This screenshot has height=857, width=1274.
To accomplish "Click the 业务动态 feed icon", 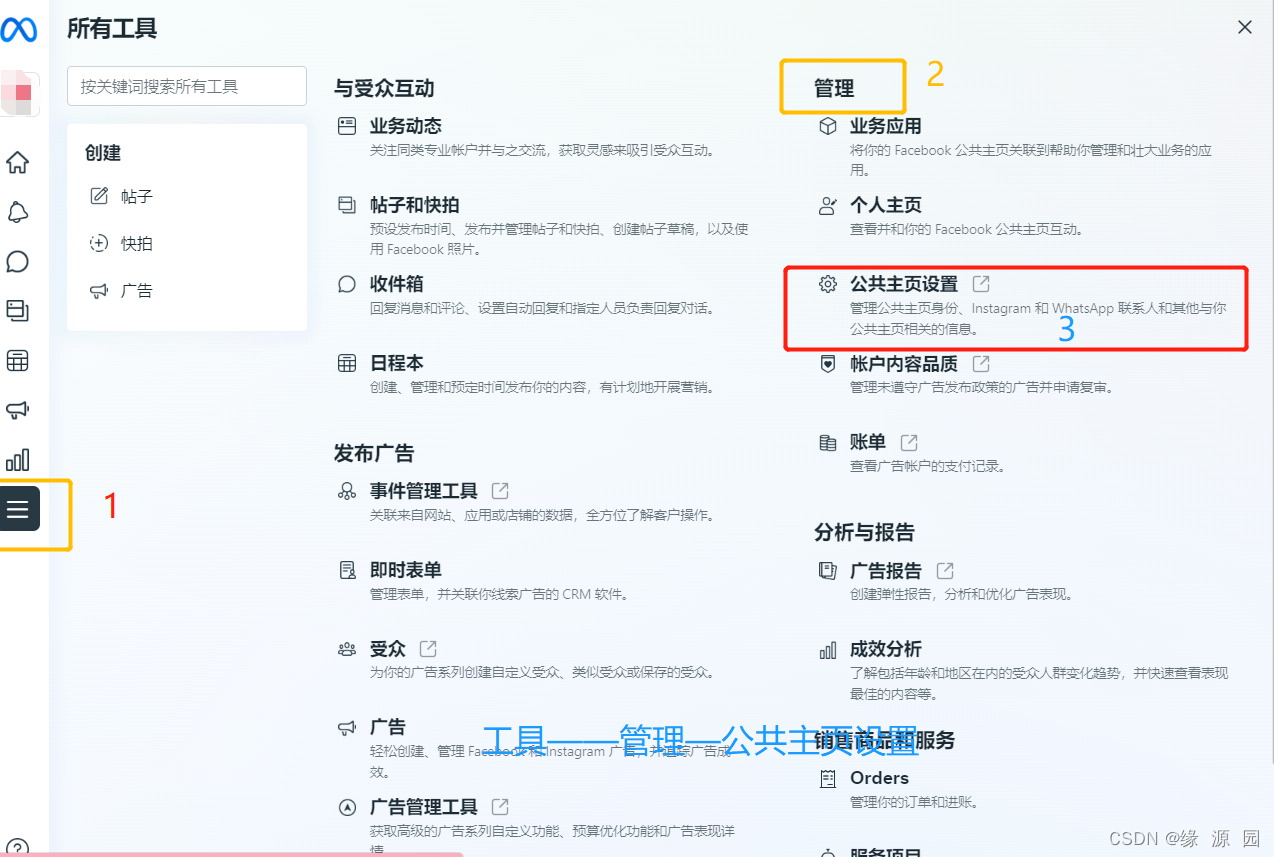I will click(x=347, y=126).
